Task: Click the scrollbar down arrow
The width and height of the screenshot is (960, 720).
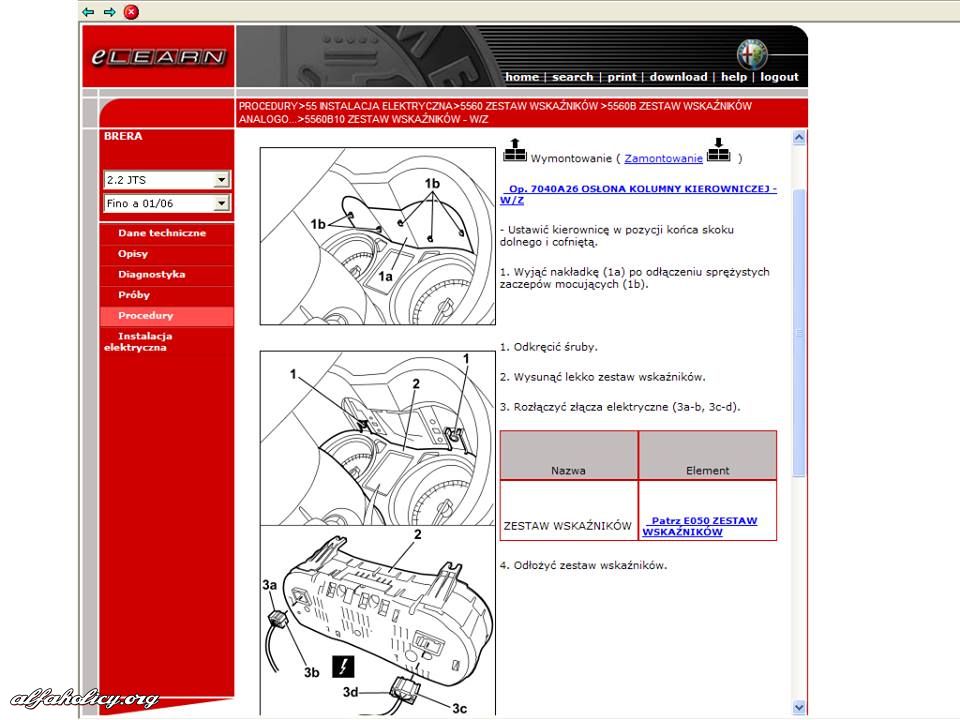Action: [x=799, y=707]
